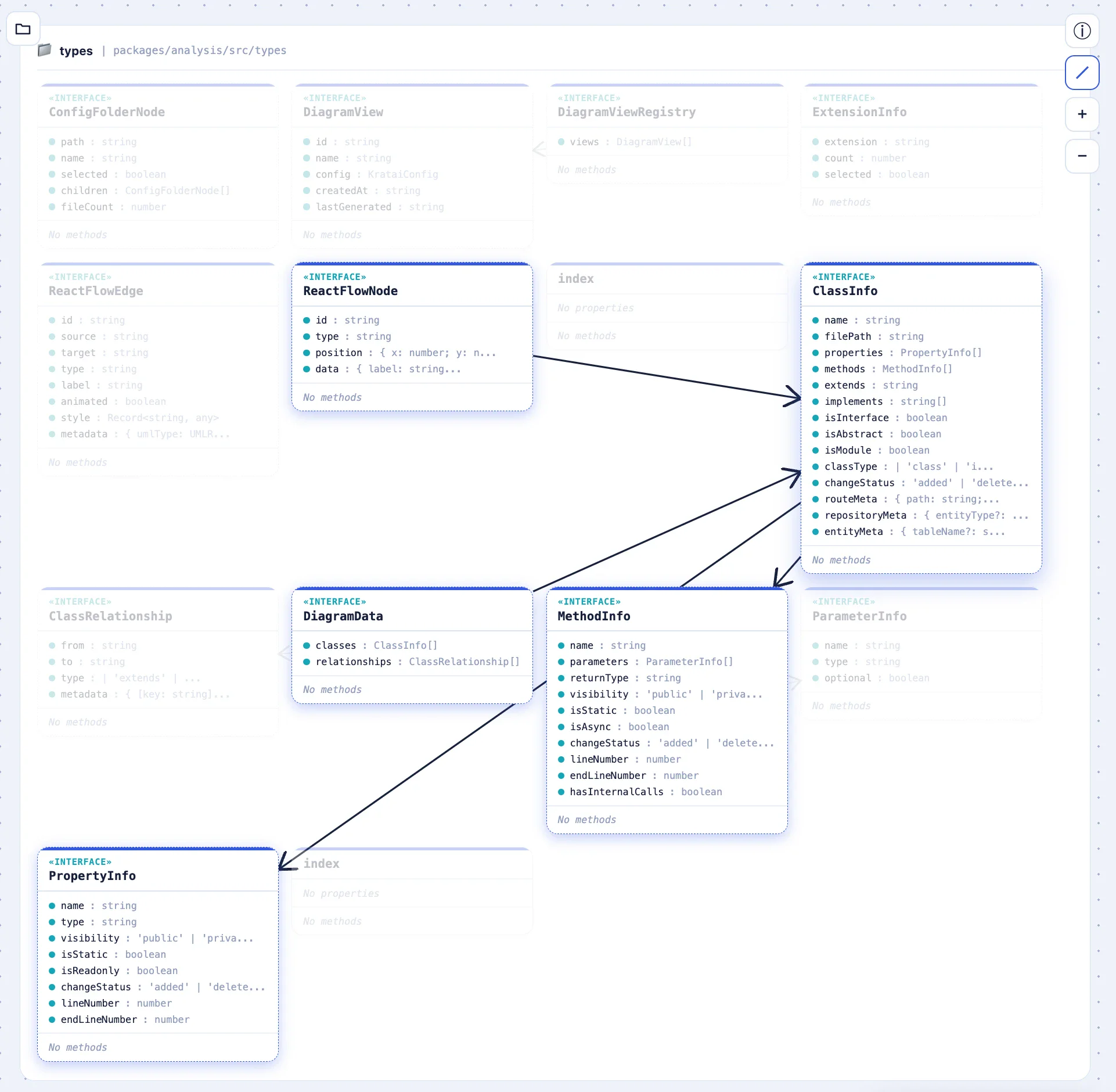
Task: Click the packages/analysis/src/types path
Action: pyautogui.click(x=200, y=51)
